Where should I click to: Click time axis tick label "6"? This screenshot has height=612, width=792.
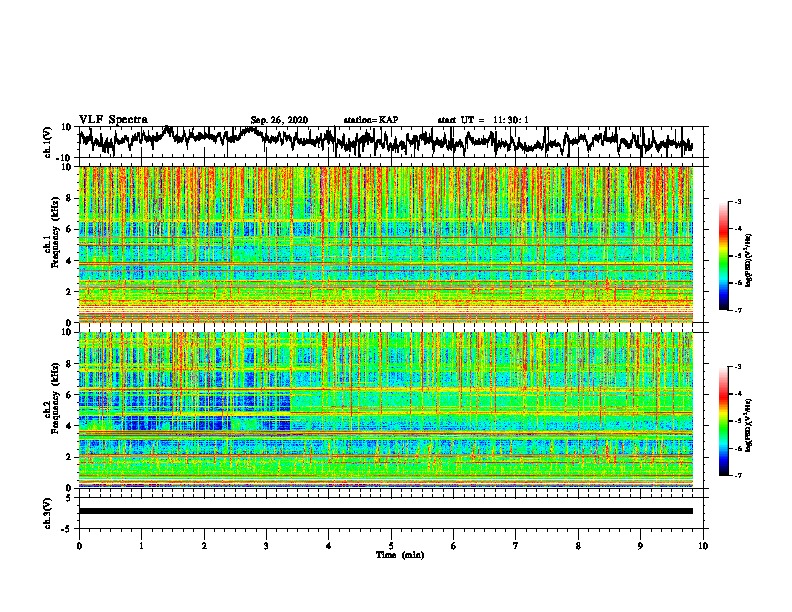tap(454, 546)
